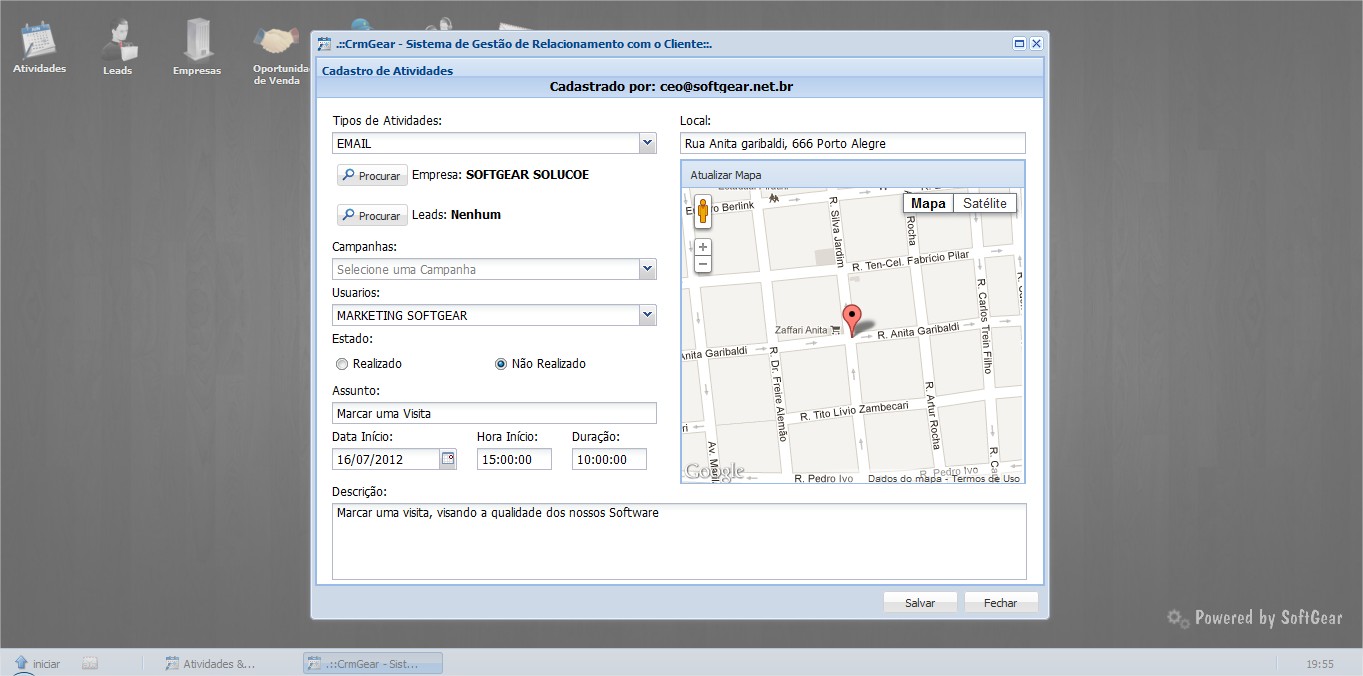Click Procurar button next to Empresa

click(372, 176)
